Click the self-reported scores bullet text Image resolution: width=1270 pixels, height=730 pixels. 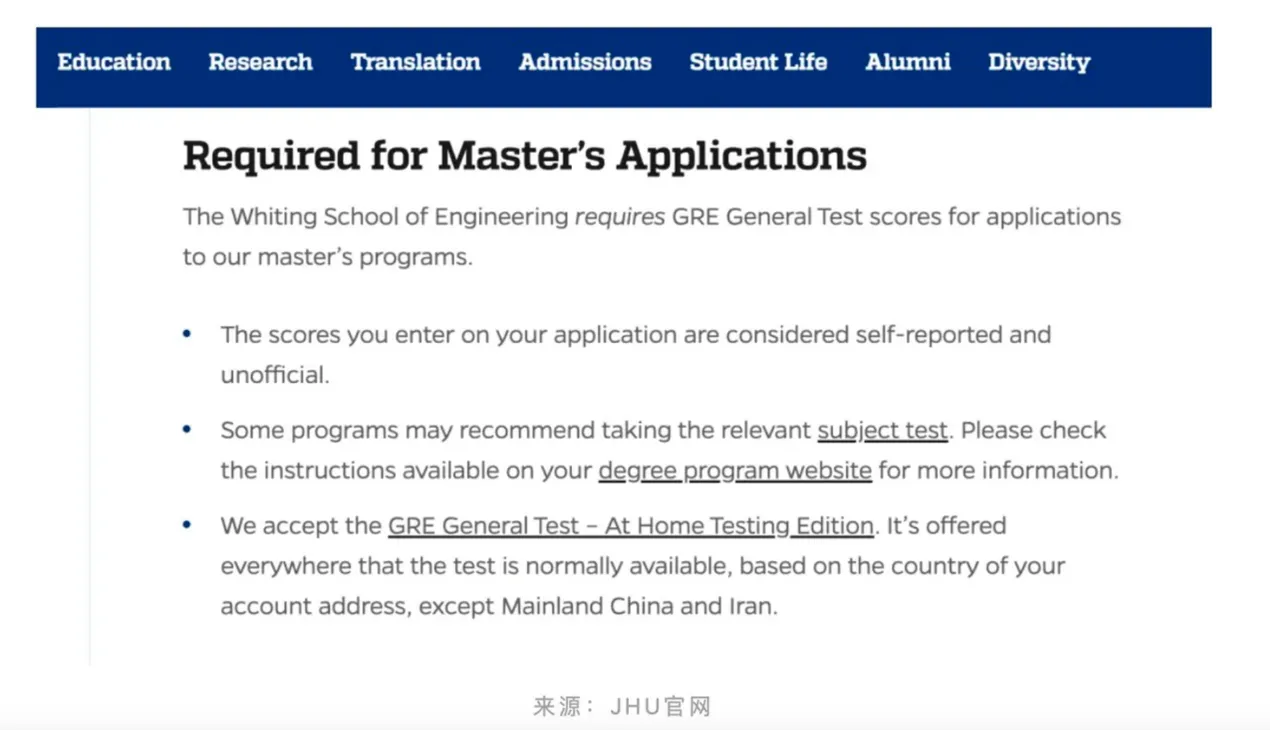pos(635,335)
